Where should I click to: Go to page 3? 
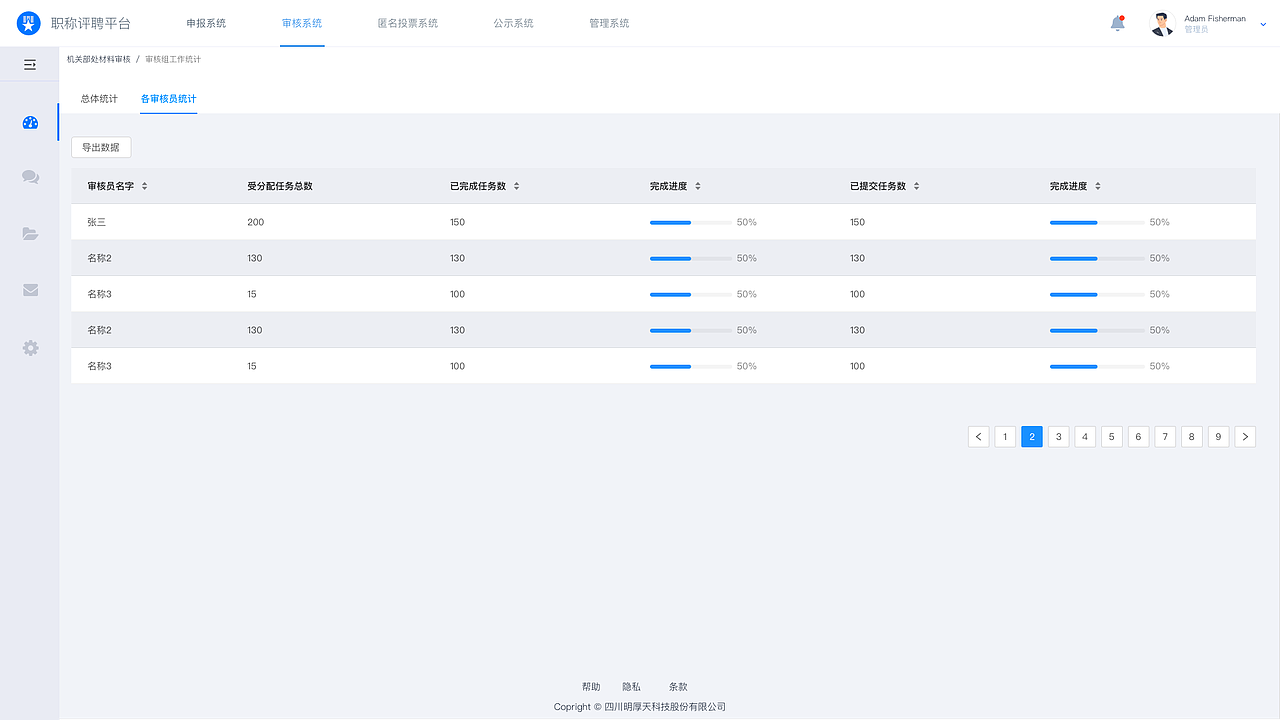pyautogui.click(x=1059, y=436)
